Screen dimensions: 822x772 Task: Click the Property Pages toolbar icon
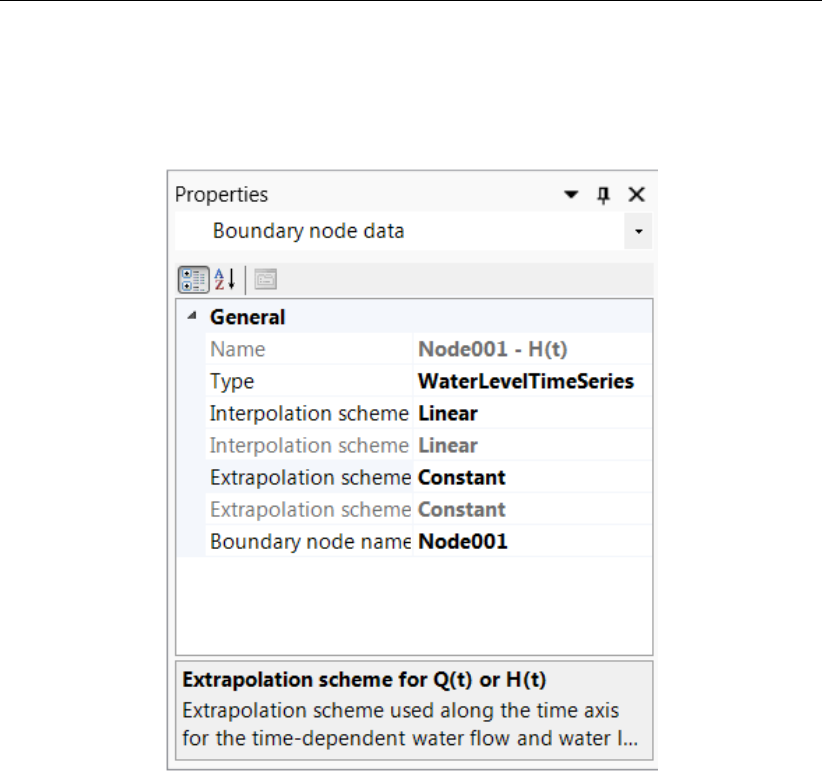264,281
